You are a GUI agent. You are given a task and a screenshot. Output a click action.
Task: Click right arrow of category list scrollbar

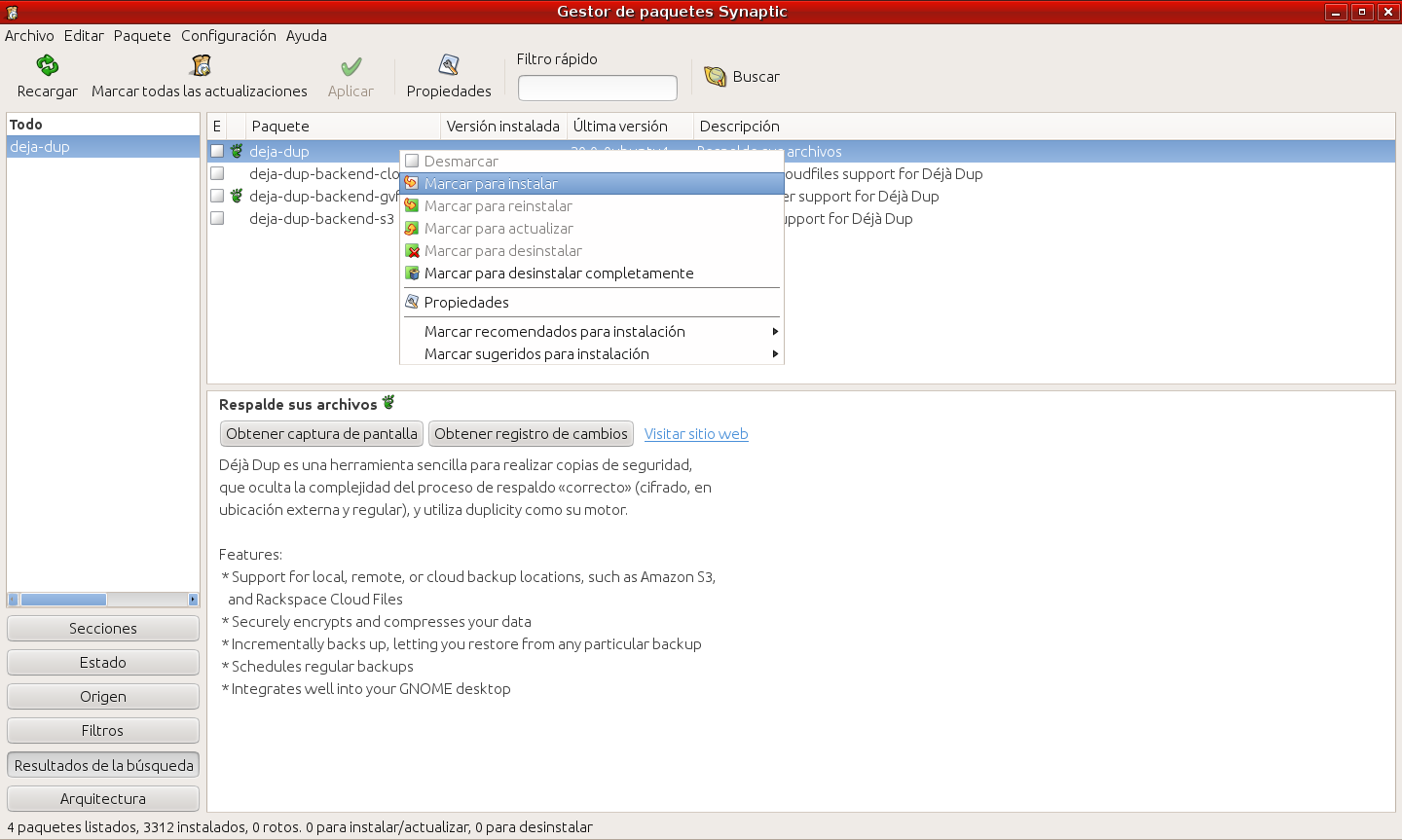coord(193,600)
